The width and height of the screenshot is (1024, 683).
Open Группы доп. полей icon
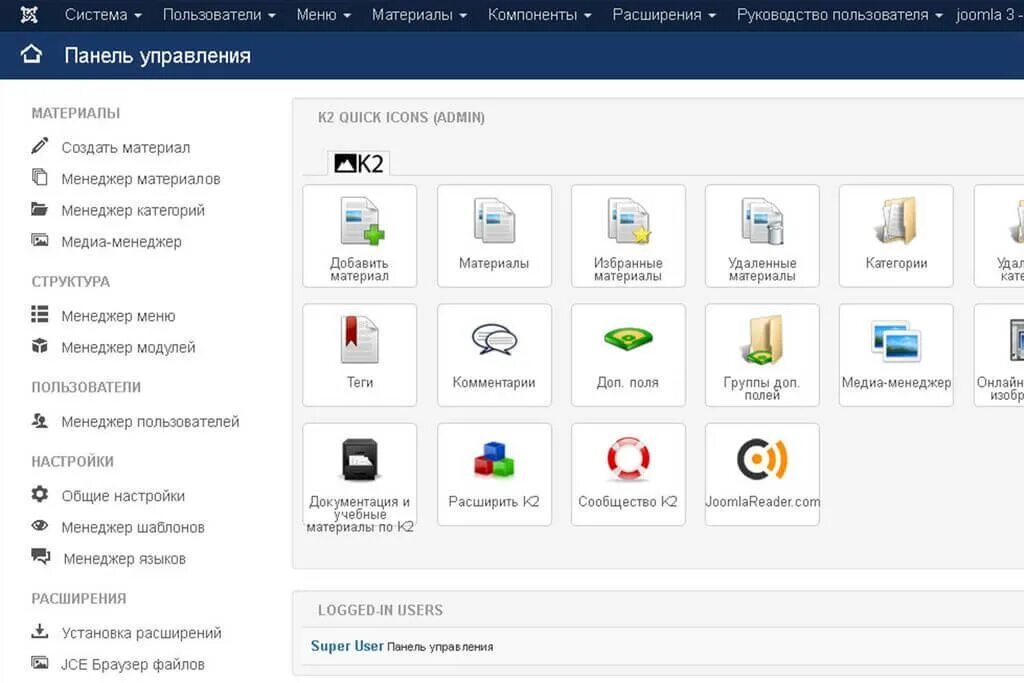(762, 355)
